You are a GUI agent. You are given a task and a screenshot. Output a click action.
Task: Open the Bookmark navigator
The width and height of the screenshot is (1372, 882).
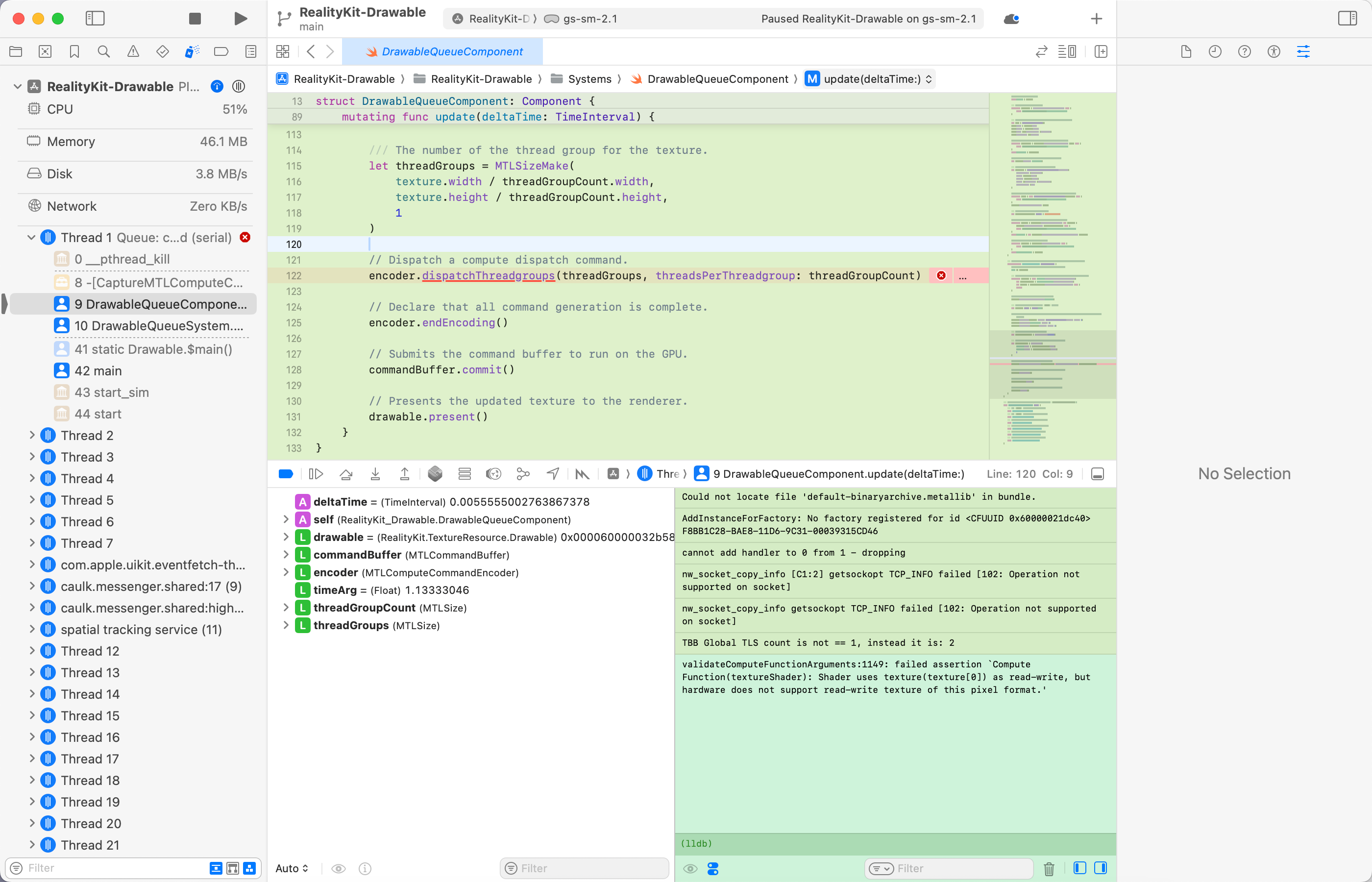tap(74, 51)
